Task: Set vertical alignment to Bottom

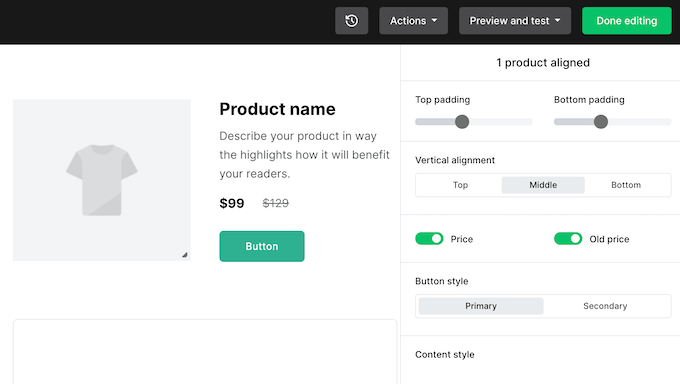Action: coord(626,185)
